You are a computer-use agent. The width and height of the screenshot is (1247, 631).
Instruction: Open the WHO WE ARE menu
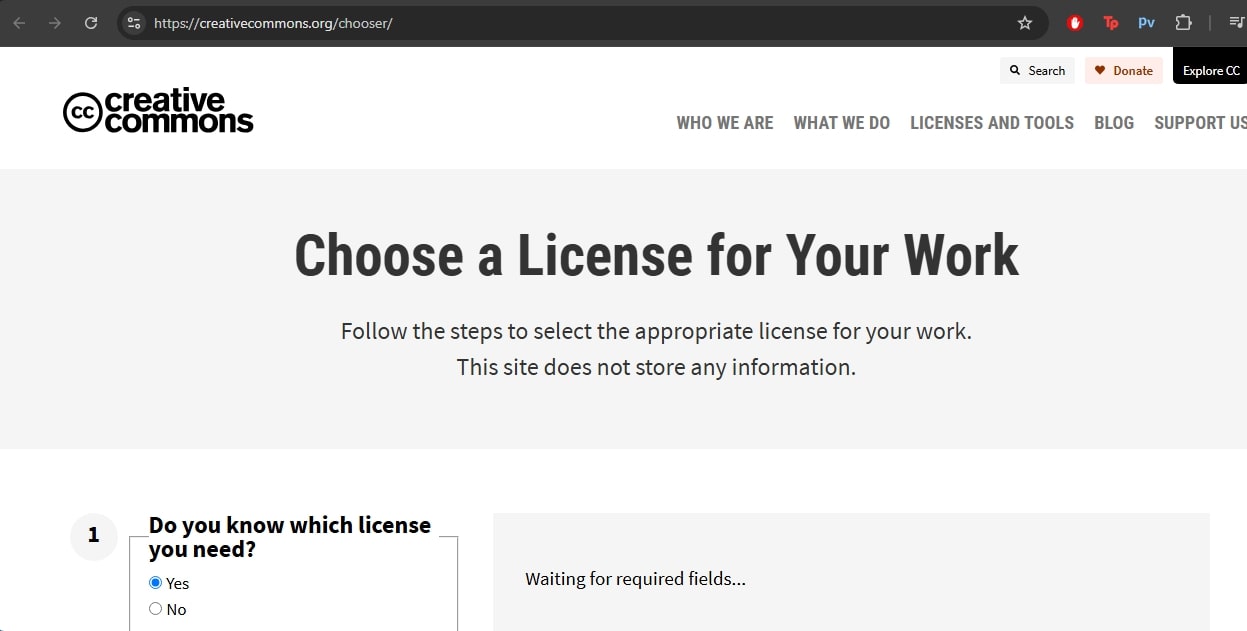point(725,123)
